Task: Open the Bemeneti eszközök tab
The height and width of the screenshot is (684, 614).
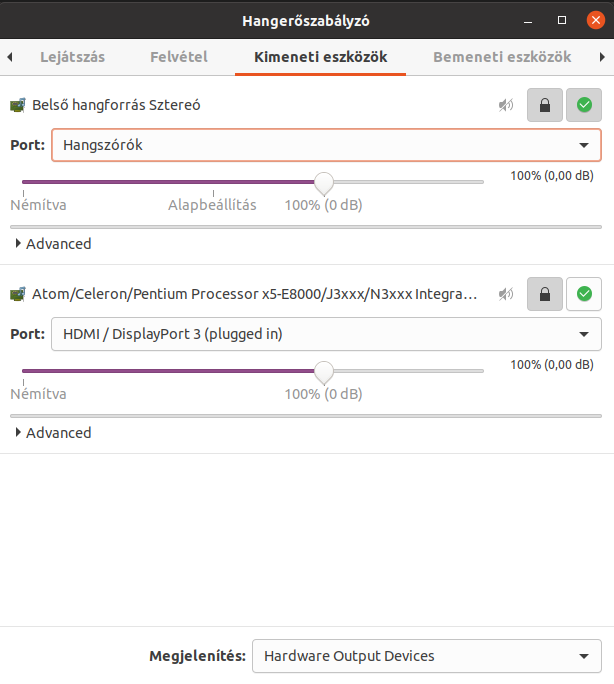Action: click(x=502, y=57)
